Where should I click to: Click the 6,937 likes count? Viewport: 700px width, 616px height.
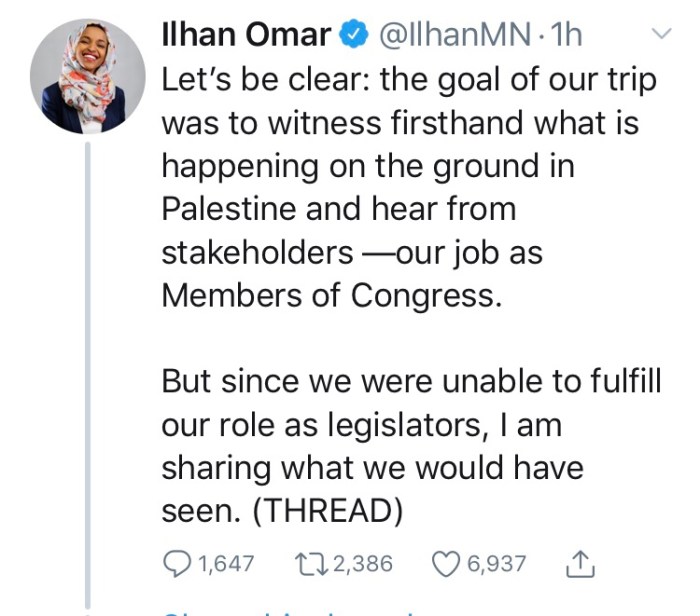(497, 565)
